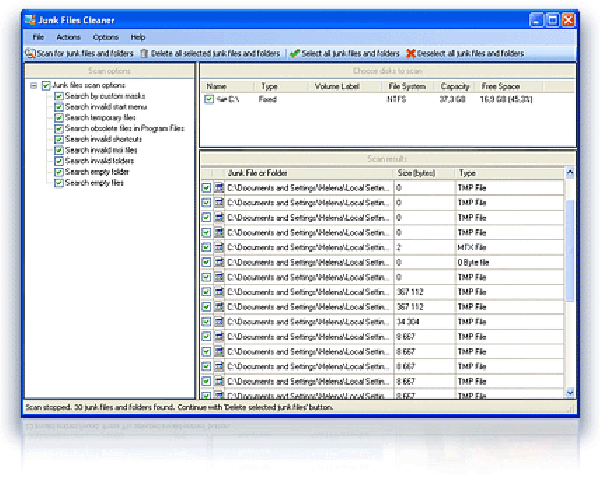The image size is (600, 479).
Task: Click the Delete selected junk files trash icon
Action: click(x=144, y=53)
